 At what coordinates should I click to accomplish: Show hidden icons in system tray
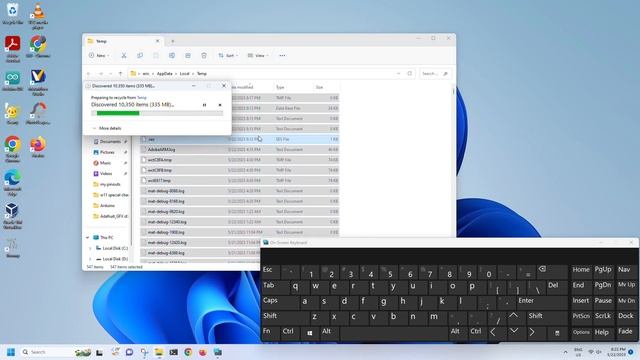(x=565, y=352)
